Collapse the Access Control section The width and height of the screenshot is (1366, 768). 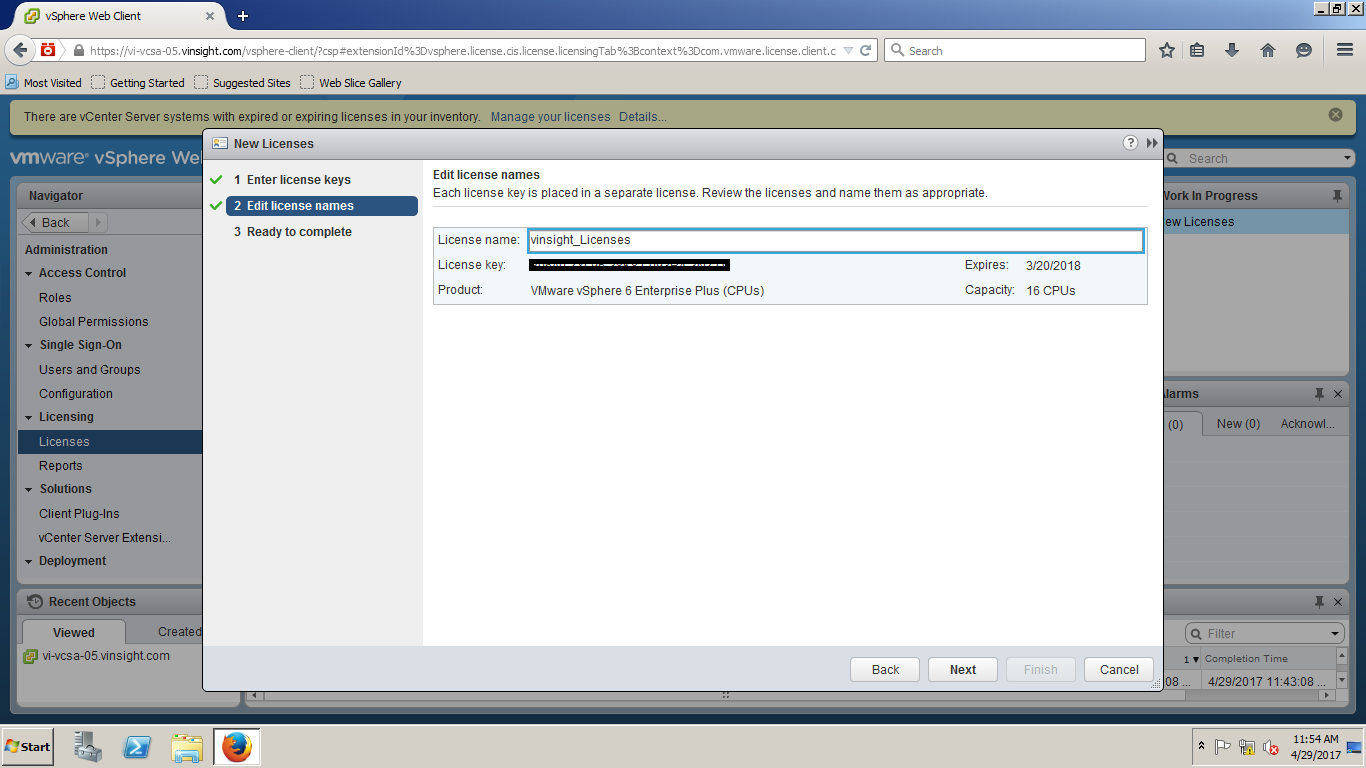pyautogui.click(x=29, y=273)
